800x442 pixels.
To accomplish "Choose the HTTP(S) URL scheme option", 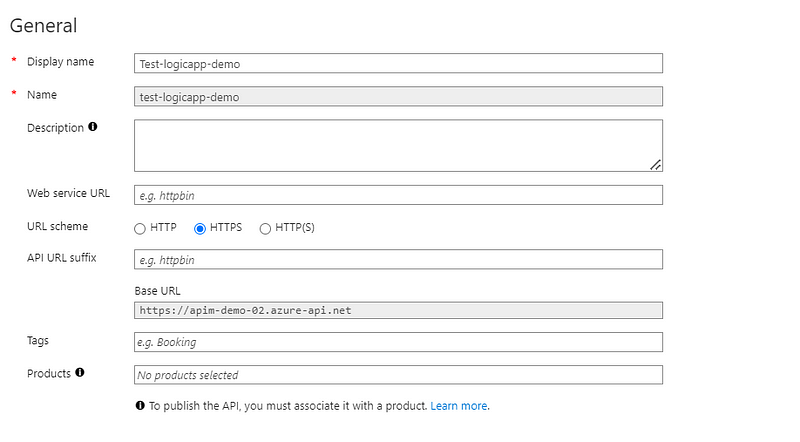I will tap(265, 229).
